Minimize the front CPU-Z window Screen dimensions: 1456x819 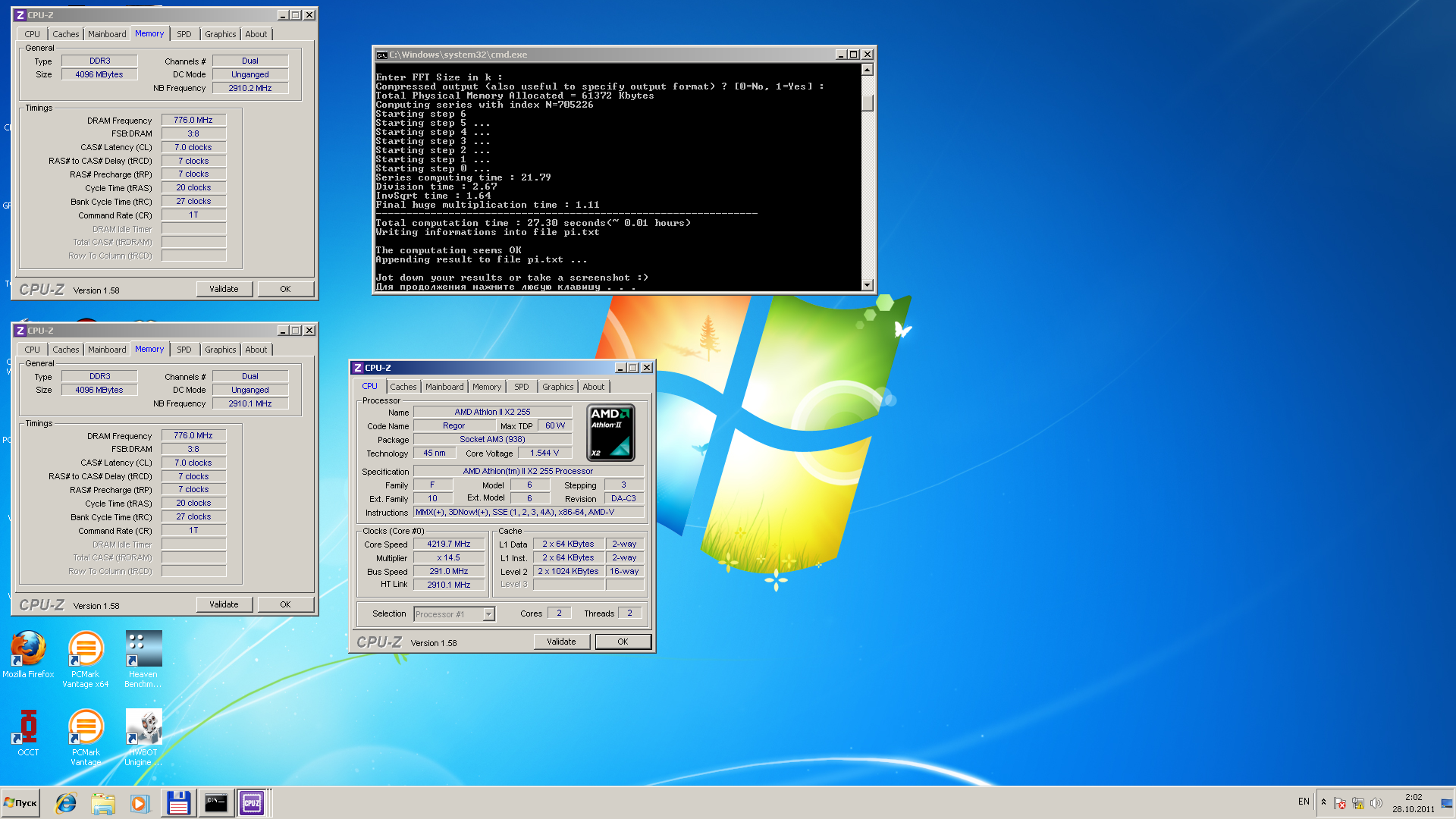click(620, 368)
